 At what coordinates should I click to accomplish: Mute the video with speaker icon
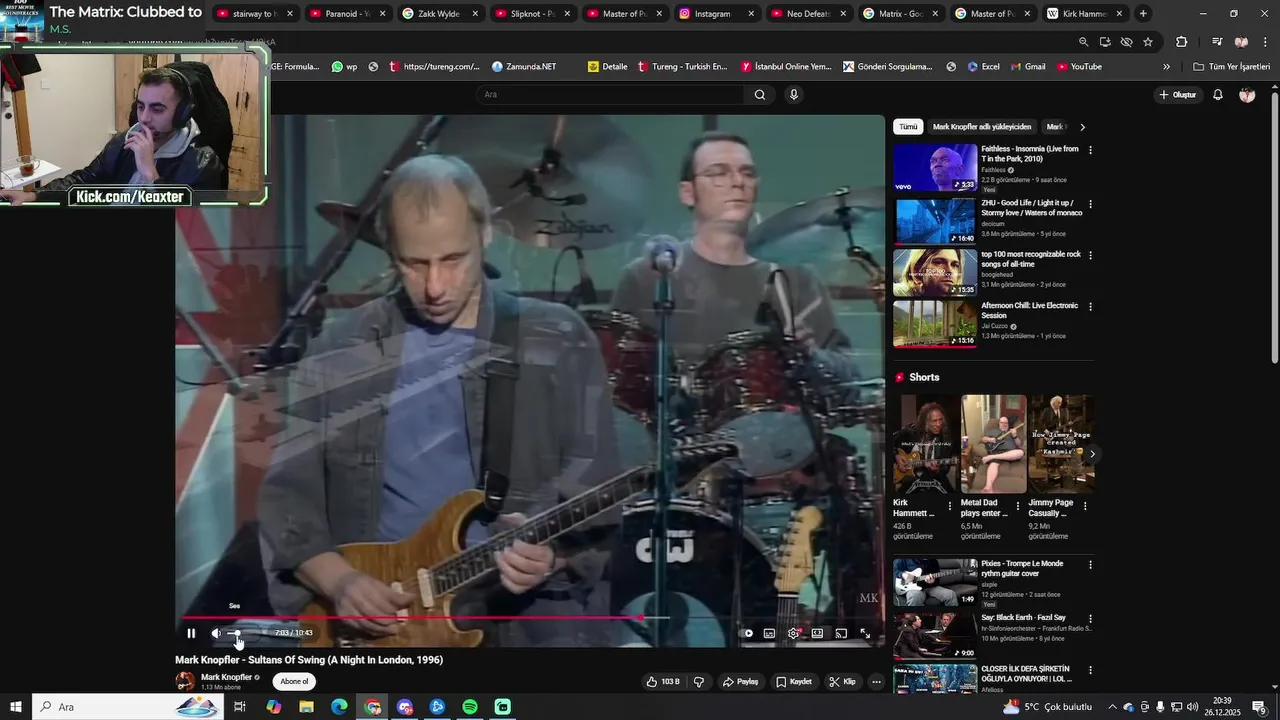tap(216, 633)
